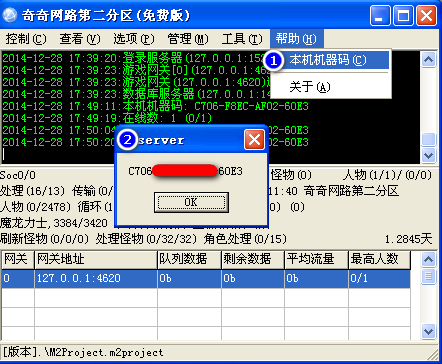Minimize the 奇奇网路第二分区 window
The image size is (442, 364).
[380, 15]
